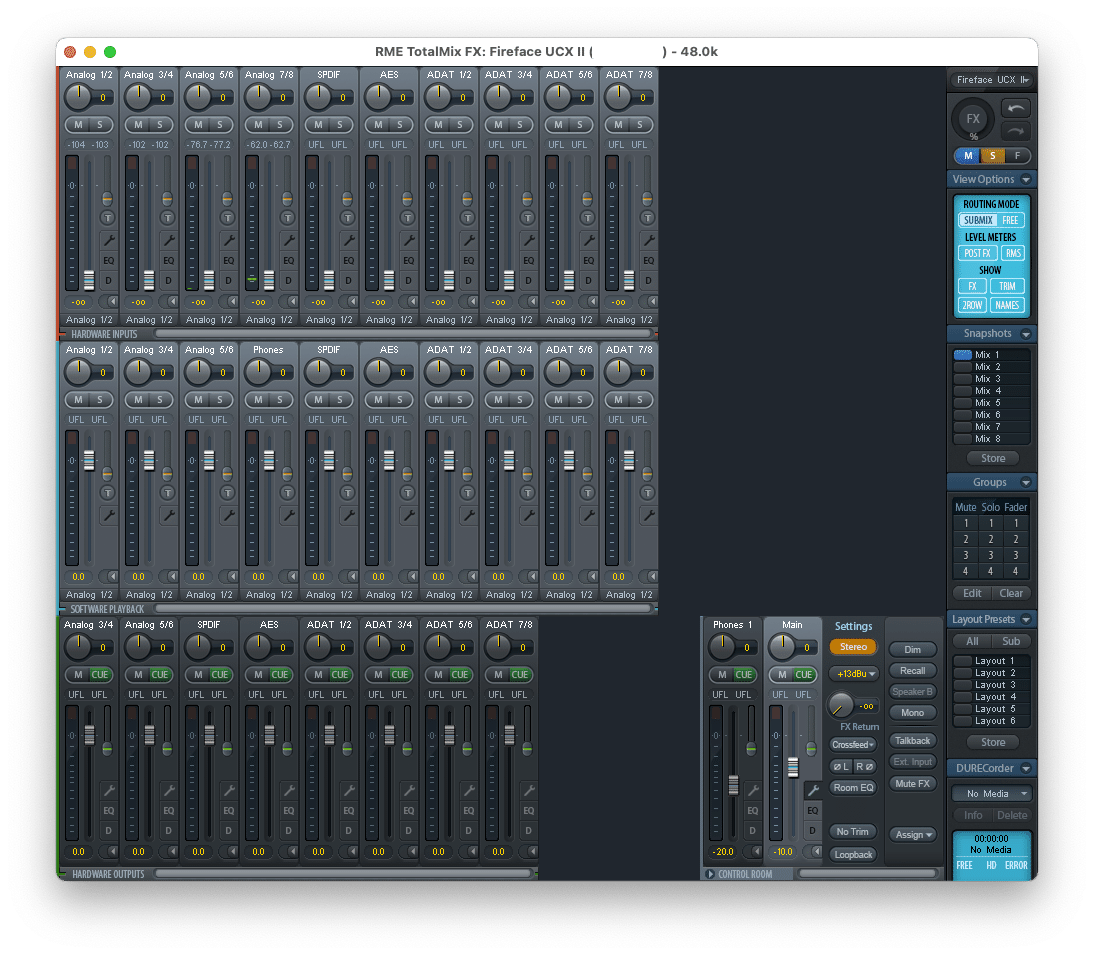The image size is (1094, 955).
Task: Open the No Media dropdown
Action: (992, 794)
